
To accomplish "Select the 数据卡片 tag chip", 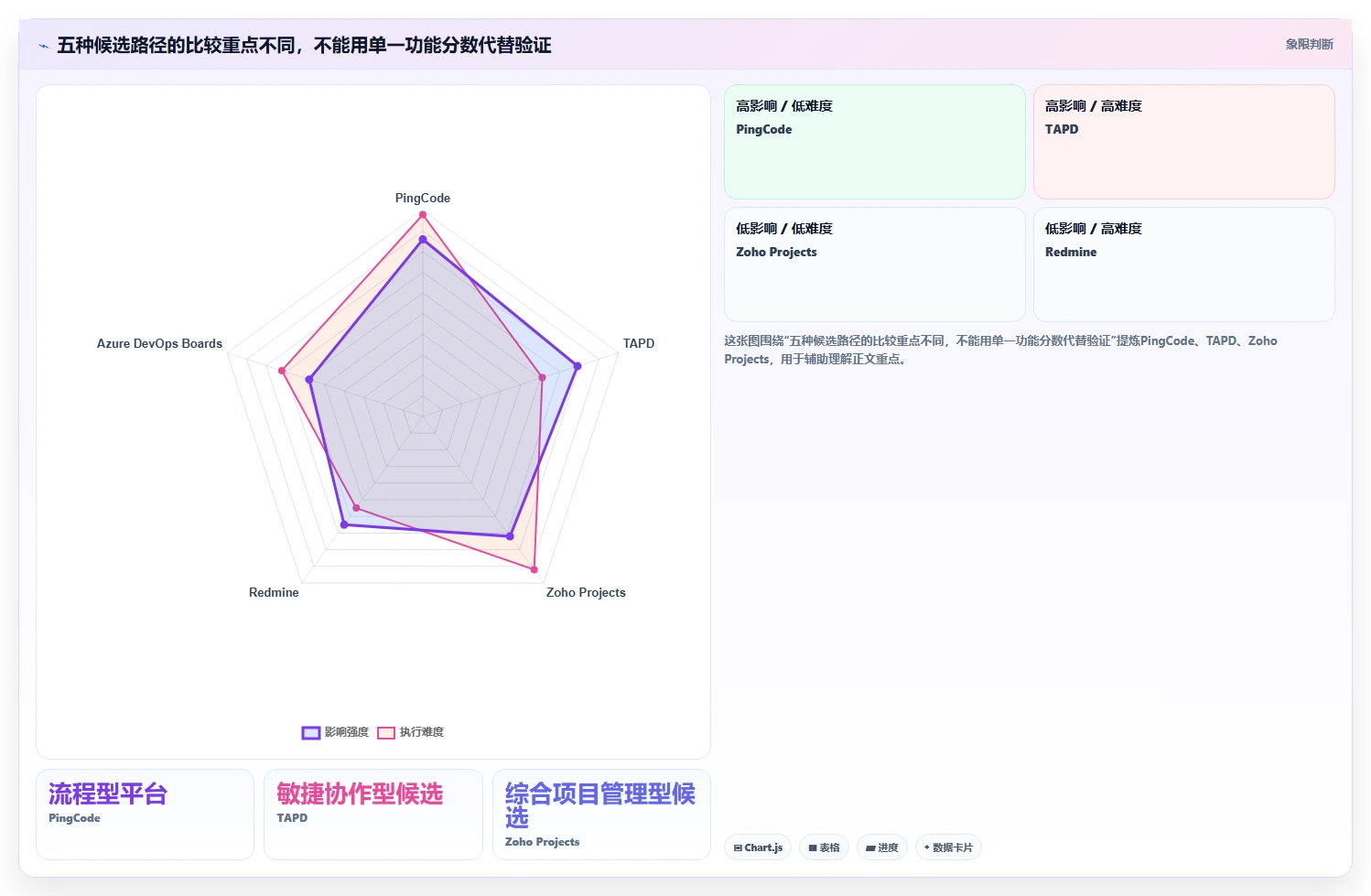I will tap(948, 847).
